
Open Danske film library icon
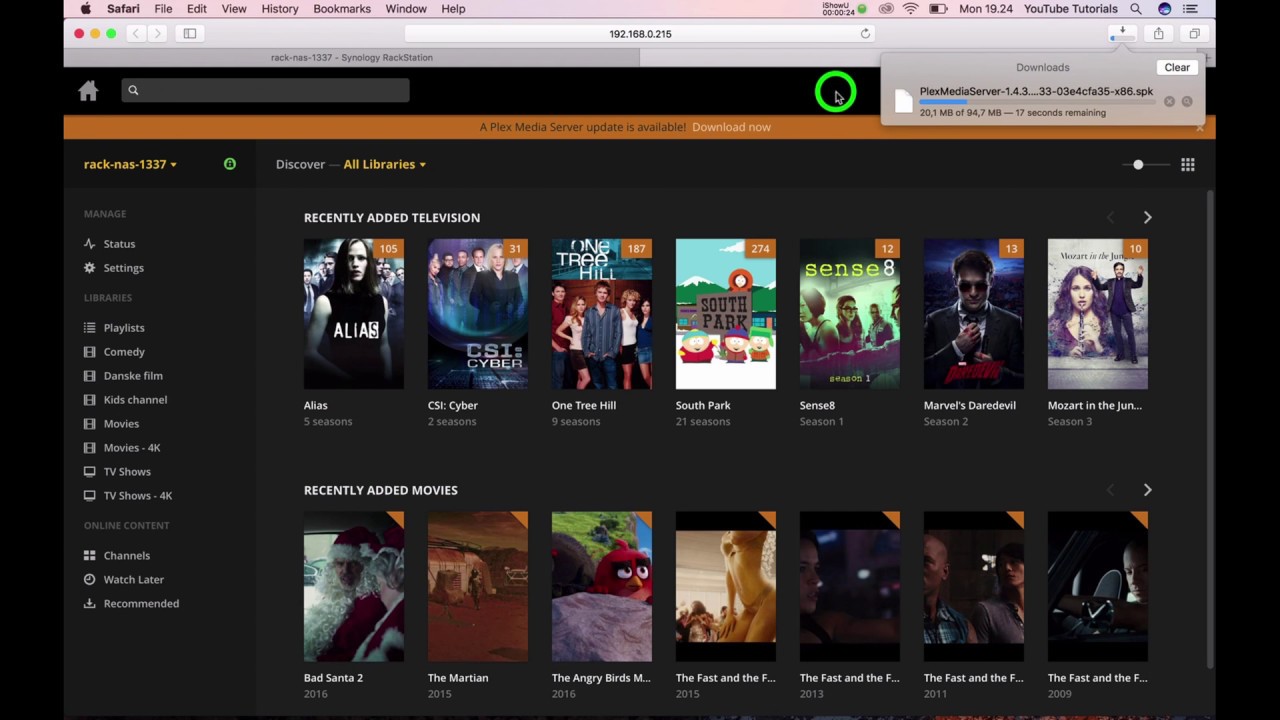tap(90, 376)
